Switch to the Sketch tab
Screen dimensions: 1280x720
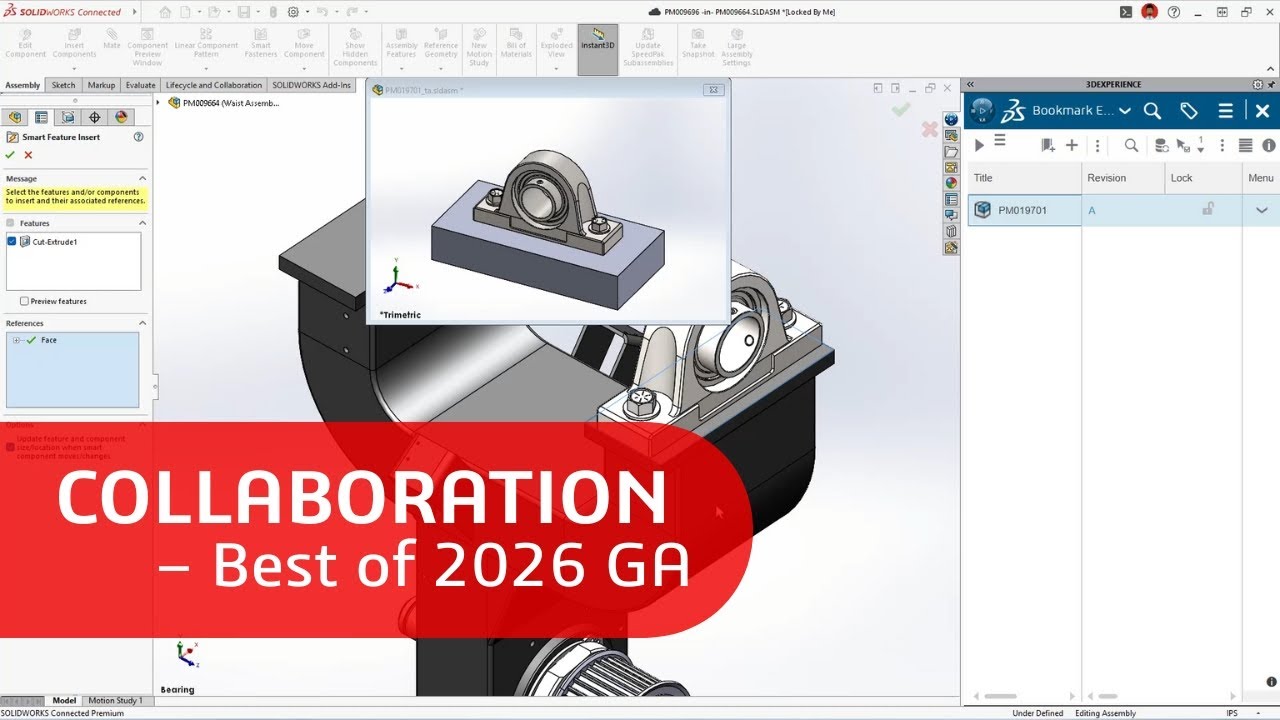coord(63,85)
